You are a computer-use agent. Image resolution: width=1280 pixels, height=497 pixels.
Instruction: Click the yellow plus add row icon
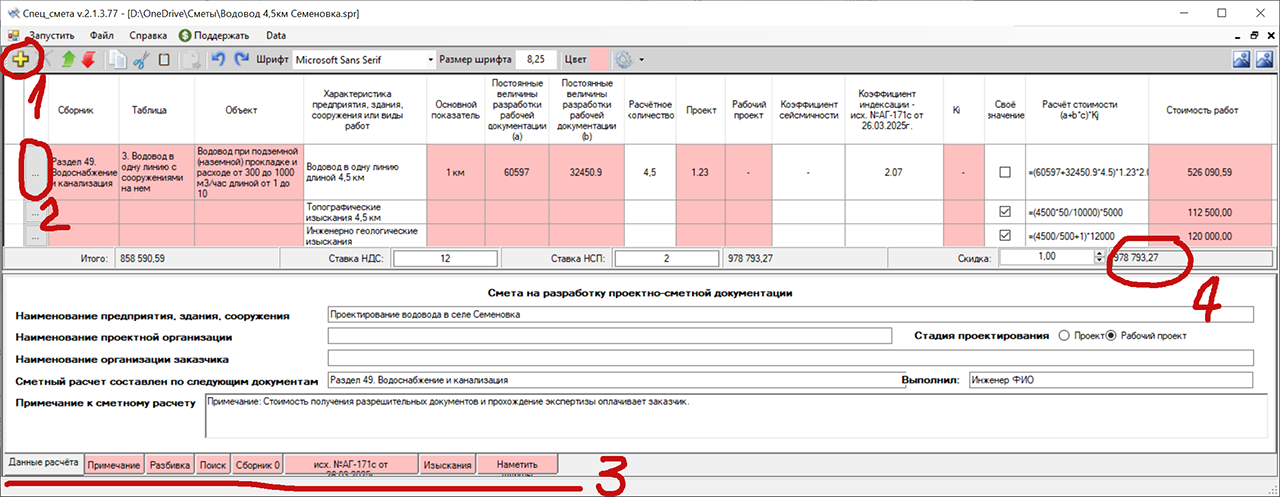[x=19, y=60]
